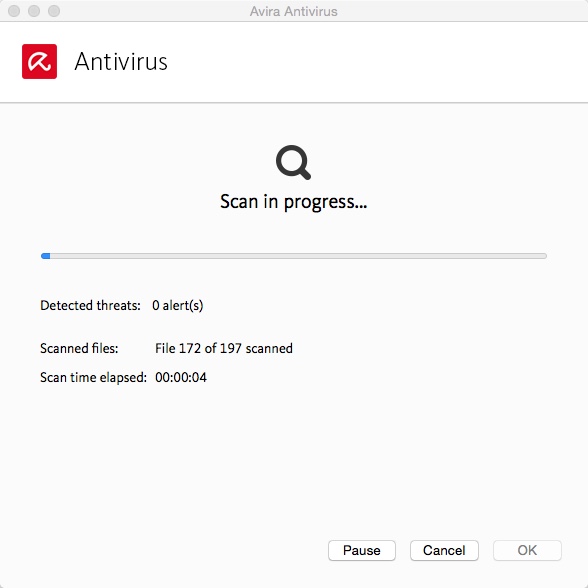Click the Avira Antivirus title bar text

pyautogui.click(x=294, y=11)
